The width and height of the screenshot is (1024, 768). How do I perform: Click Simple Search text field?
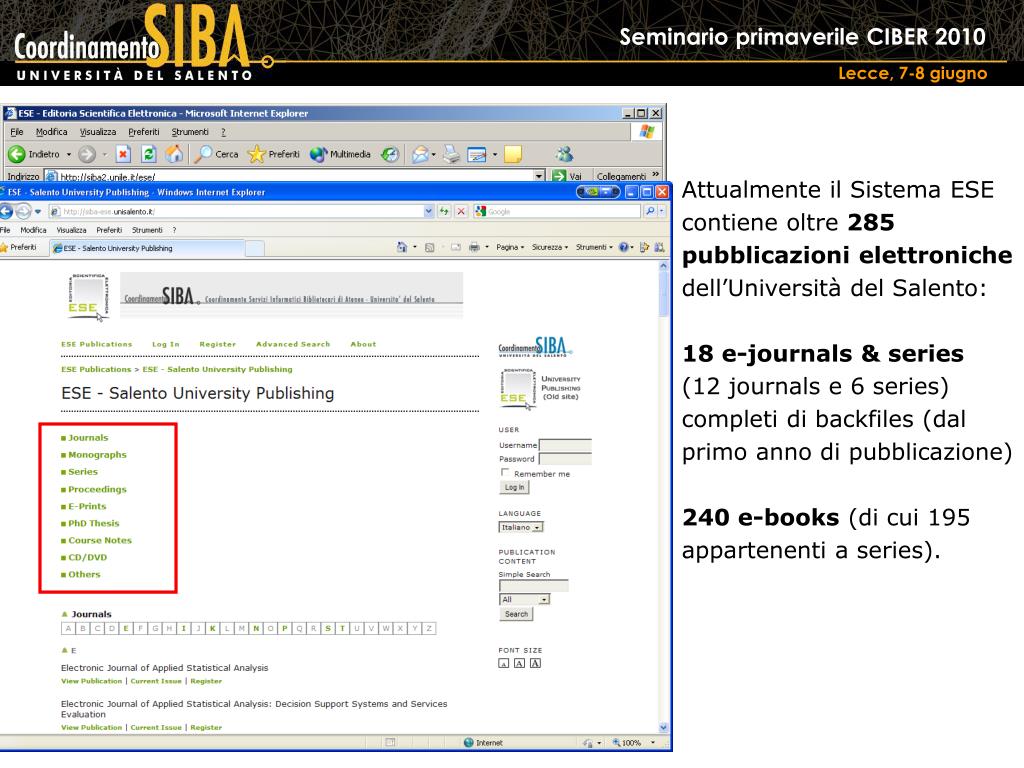click(x=534, y=585)
